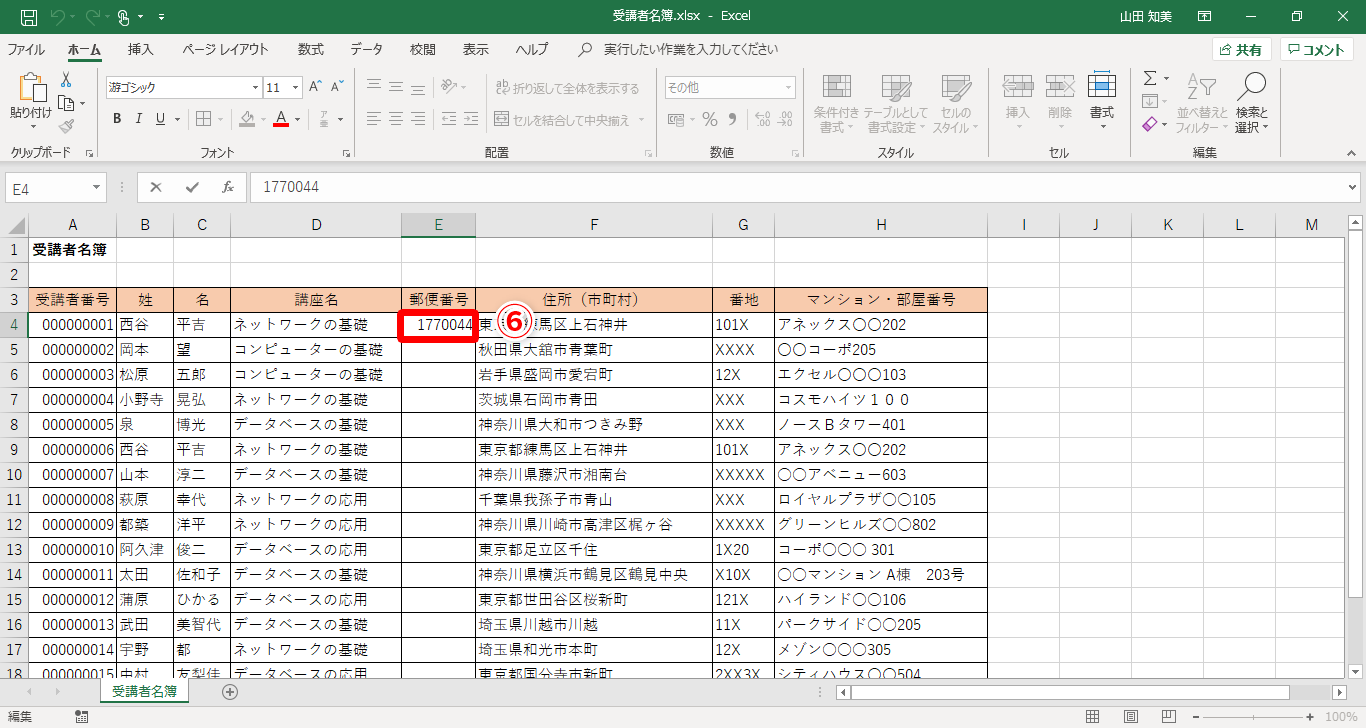
Task: Add a new sheet with the plus icon
Action: 230,692
